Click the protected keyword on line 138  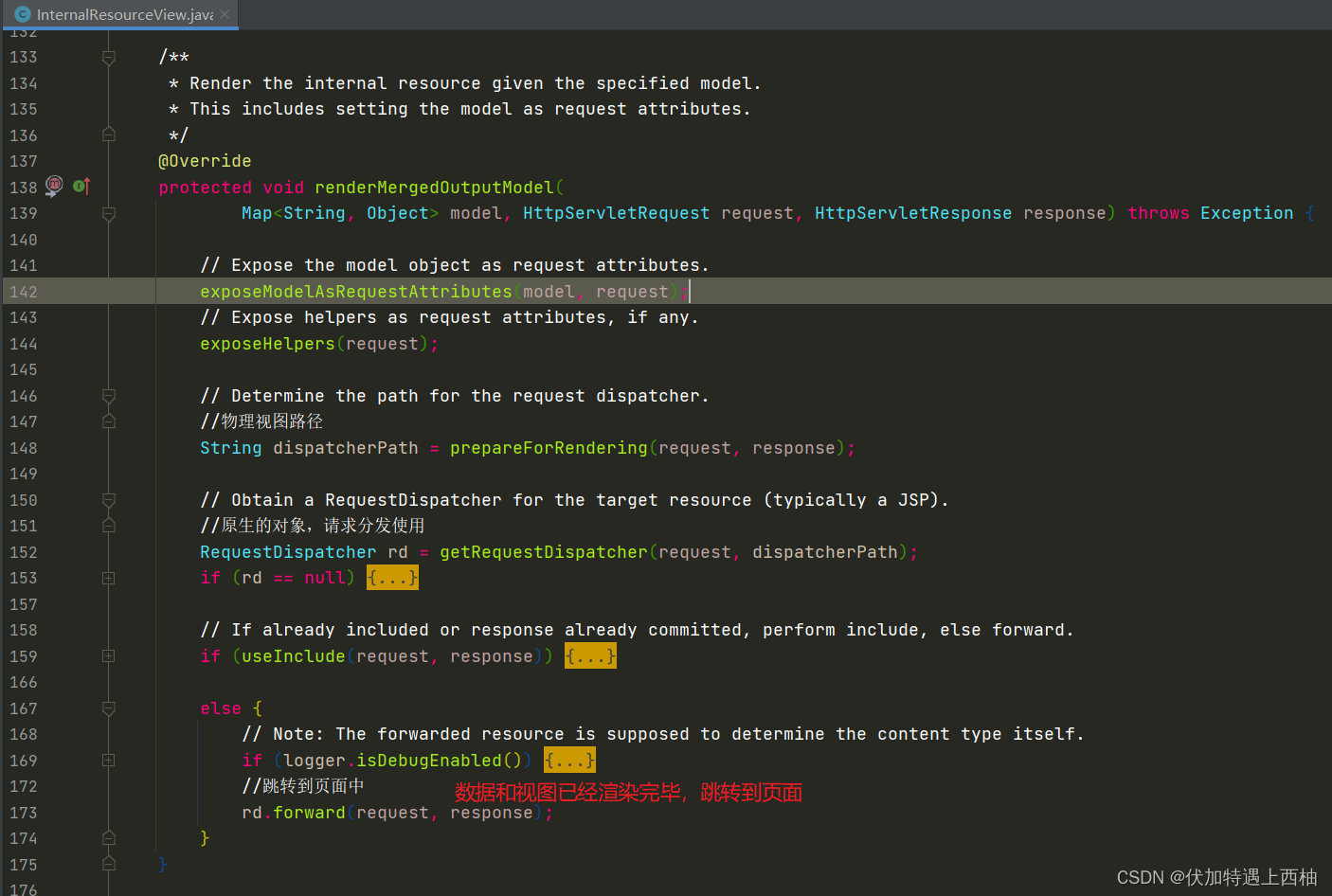(205, 188)
